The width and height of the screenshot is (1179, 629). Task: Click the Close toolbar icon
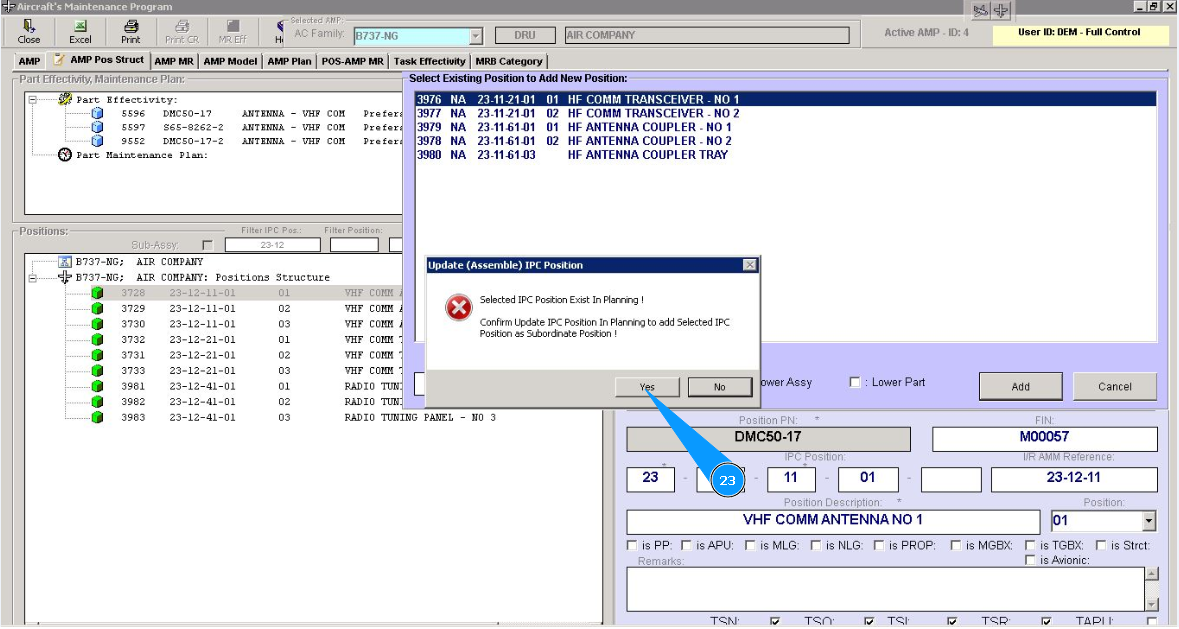pyautogui.click(x=29, y=31)
